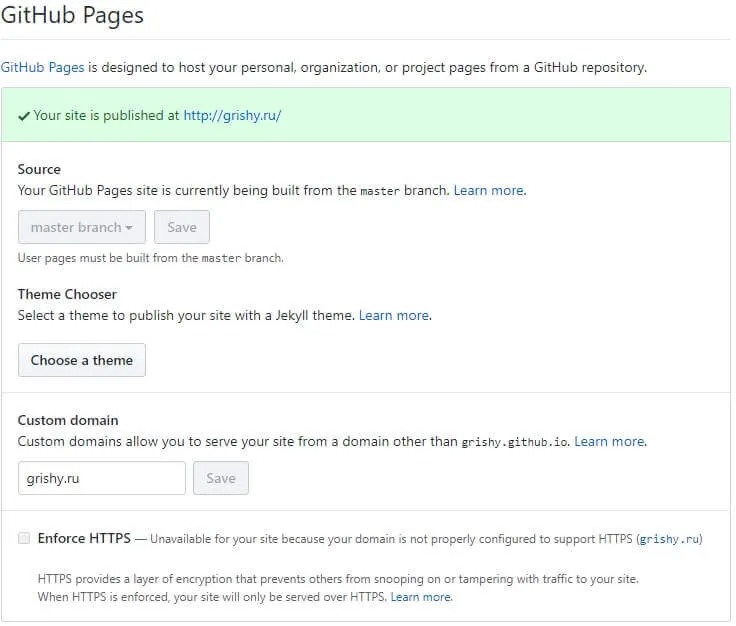Viewport: 736px width, 626px height.
Task: Click the grishy.github.io code text
Action: coord(514,442)
